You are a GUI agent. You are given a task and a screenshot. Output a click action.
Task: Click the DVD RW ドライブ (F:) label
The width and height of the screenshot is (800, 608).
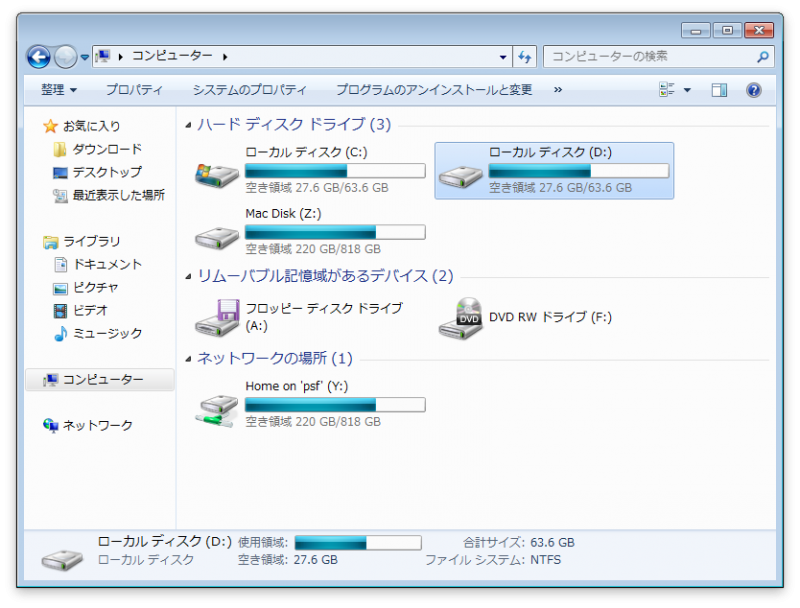tap(550, 317)
